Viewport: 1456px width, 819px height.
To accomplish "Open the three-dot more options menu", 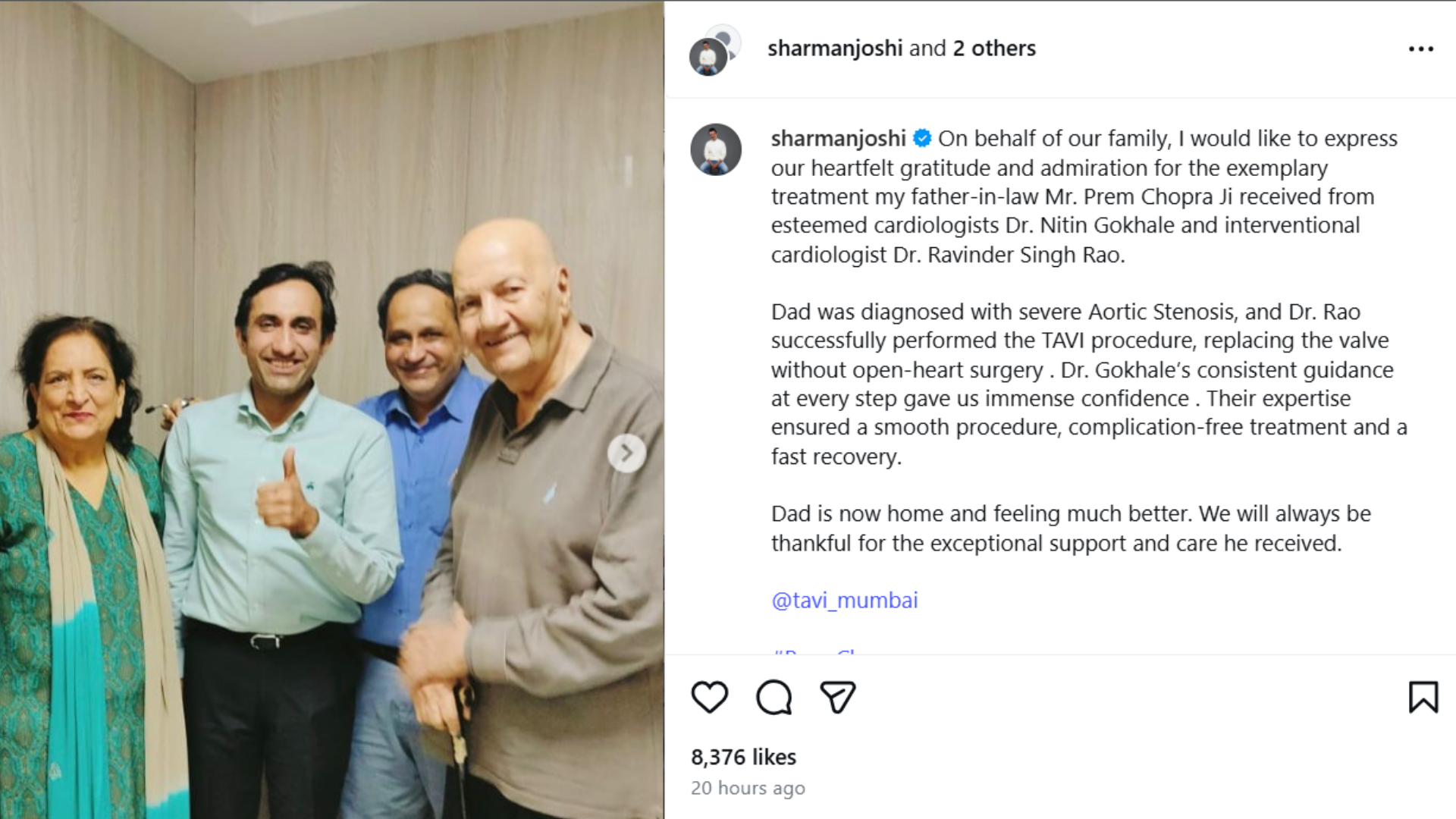I will 1421,49.
